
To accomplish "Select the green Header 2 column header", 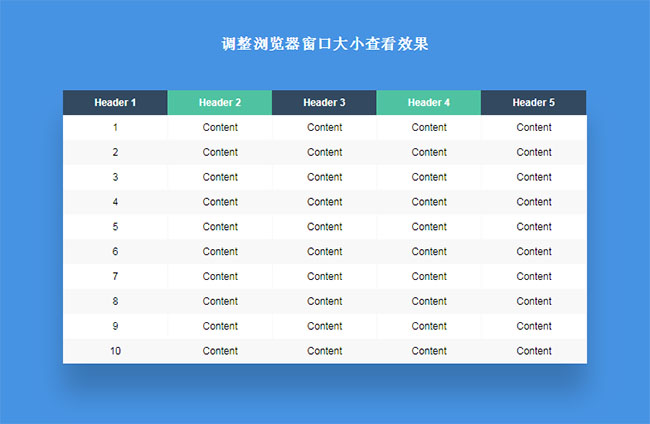I will coord(220,102).
